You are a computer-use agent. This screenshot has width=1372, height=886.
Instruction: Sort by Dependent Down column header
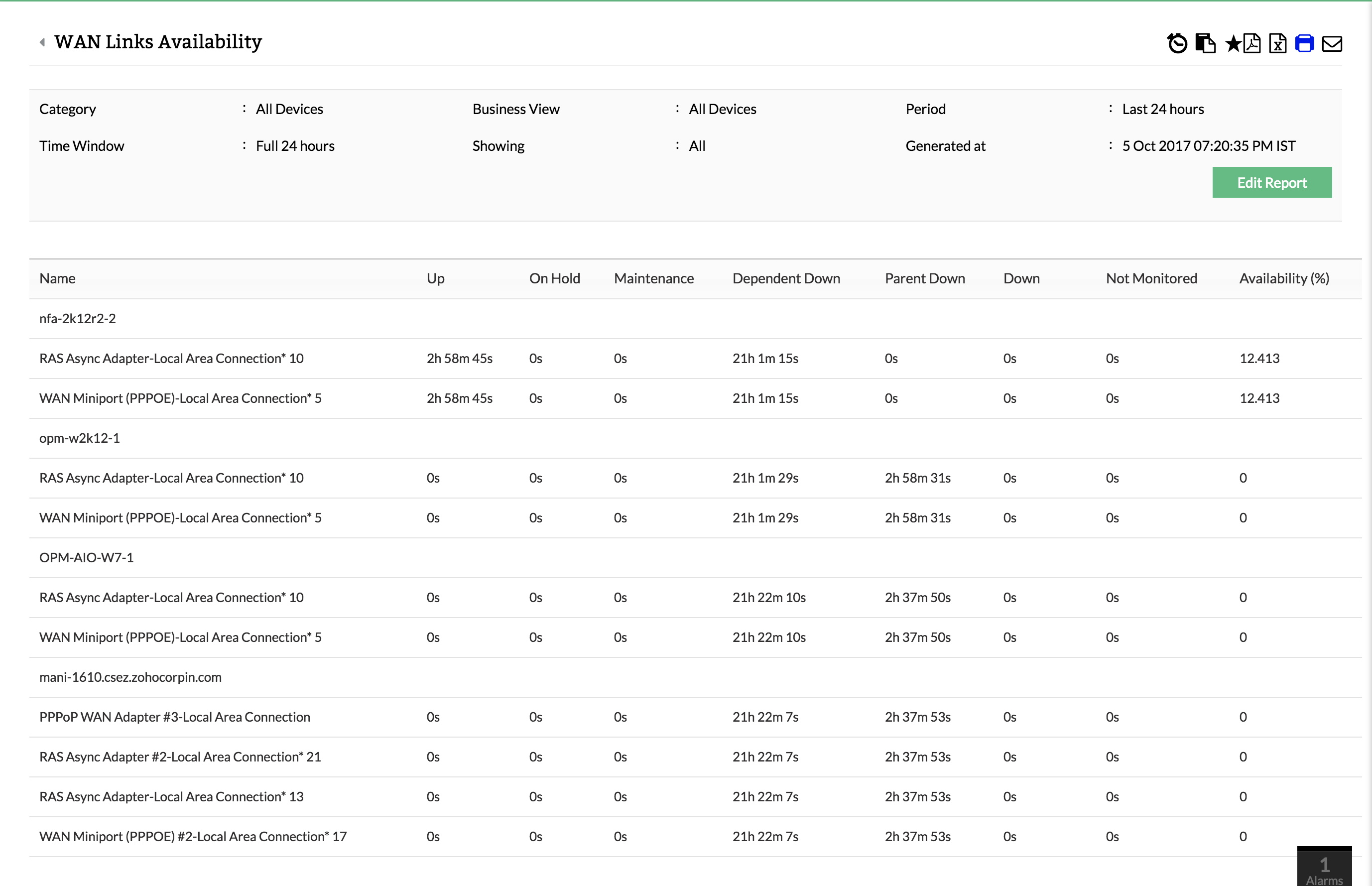tap(786, 278)
